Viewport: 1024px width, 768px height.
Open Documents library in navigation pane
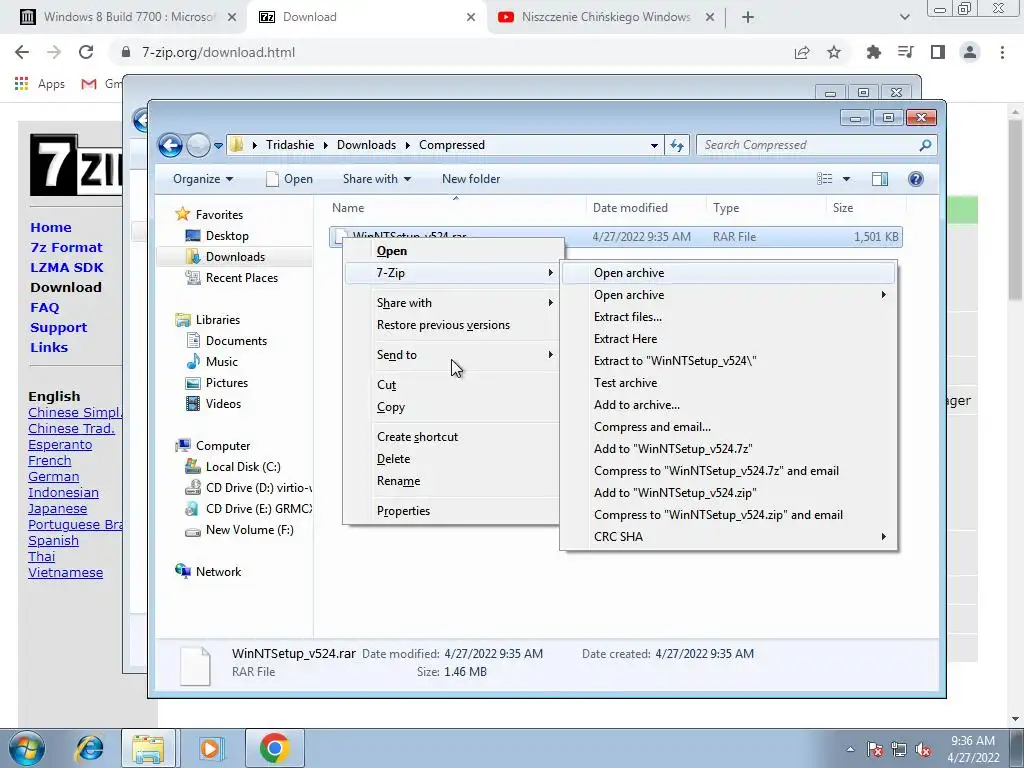click(x=236, y=340)
